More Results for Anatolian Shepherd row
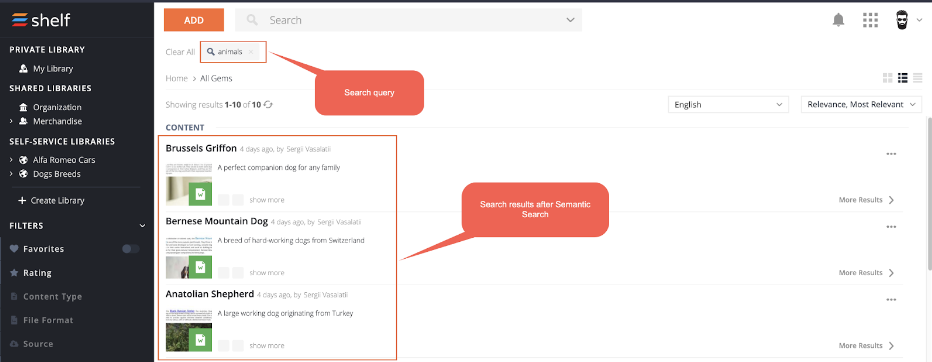Image resolution: width=932 pixels, height=362 pixels. tap(867, 346)
